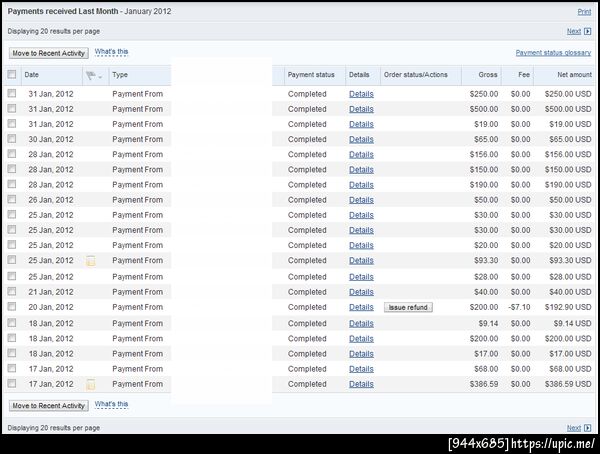Toggle the select-all checkbox in the header
Viewport: 600px width, 454px height.
click(x=12, y=74)
